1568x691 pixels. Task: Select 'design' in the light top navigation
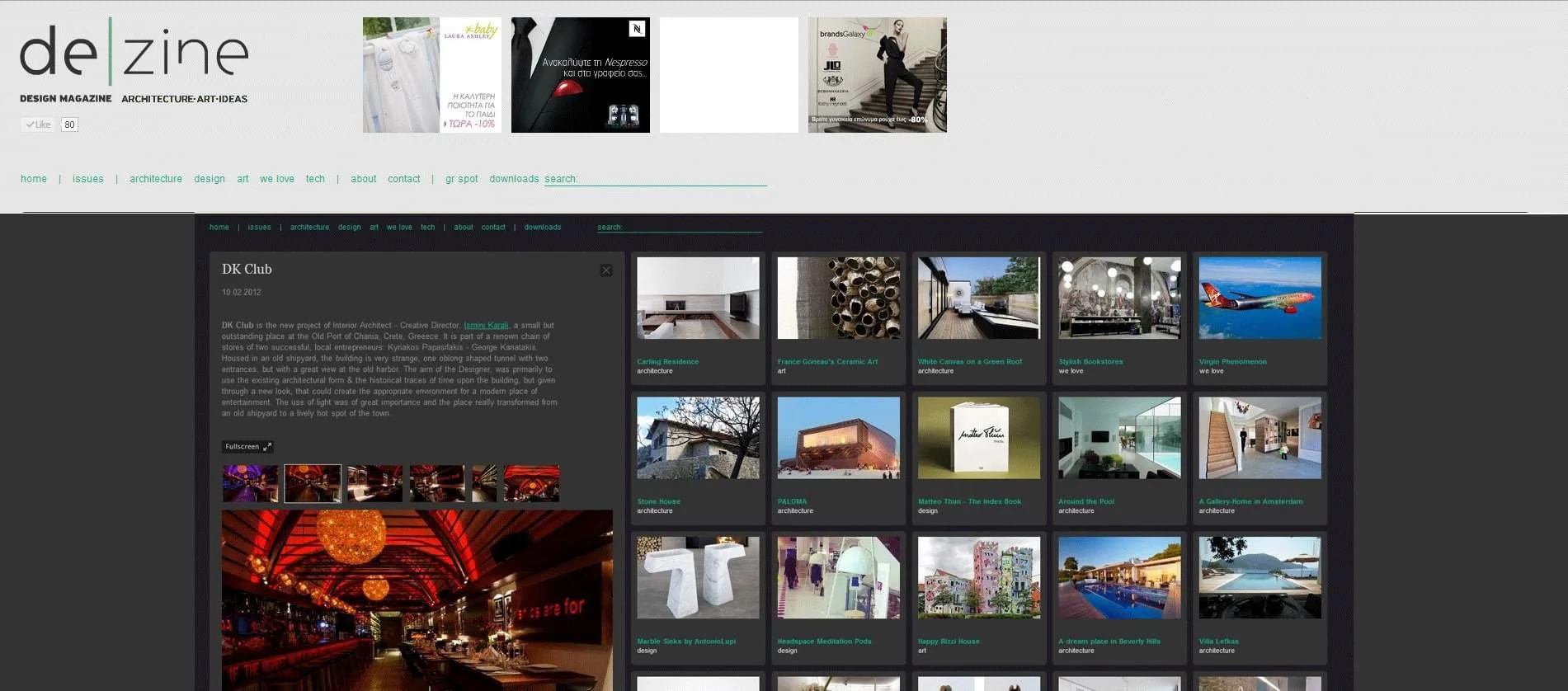210,179
